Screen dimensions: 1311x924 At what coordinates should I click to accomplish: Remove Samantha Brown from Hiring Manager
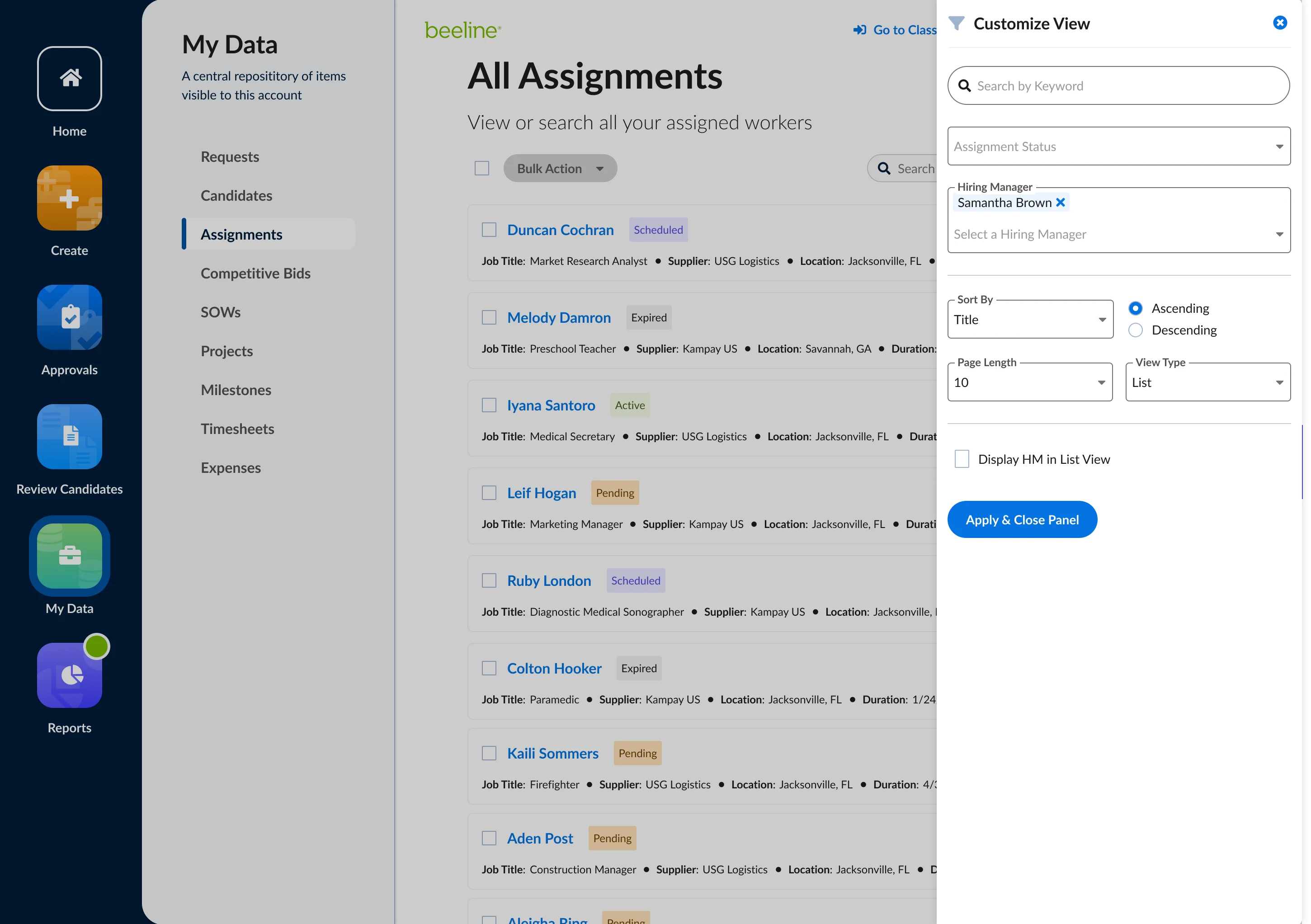tap(1061, 203)
